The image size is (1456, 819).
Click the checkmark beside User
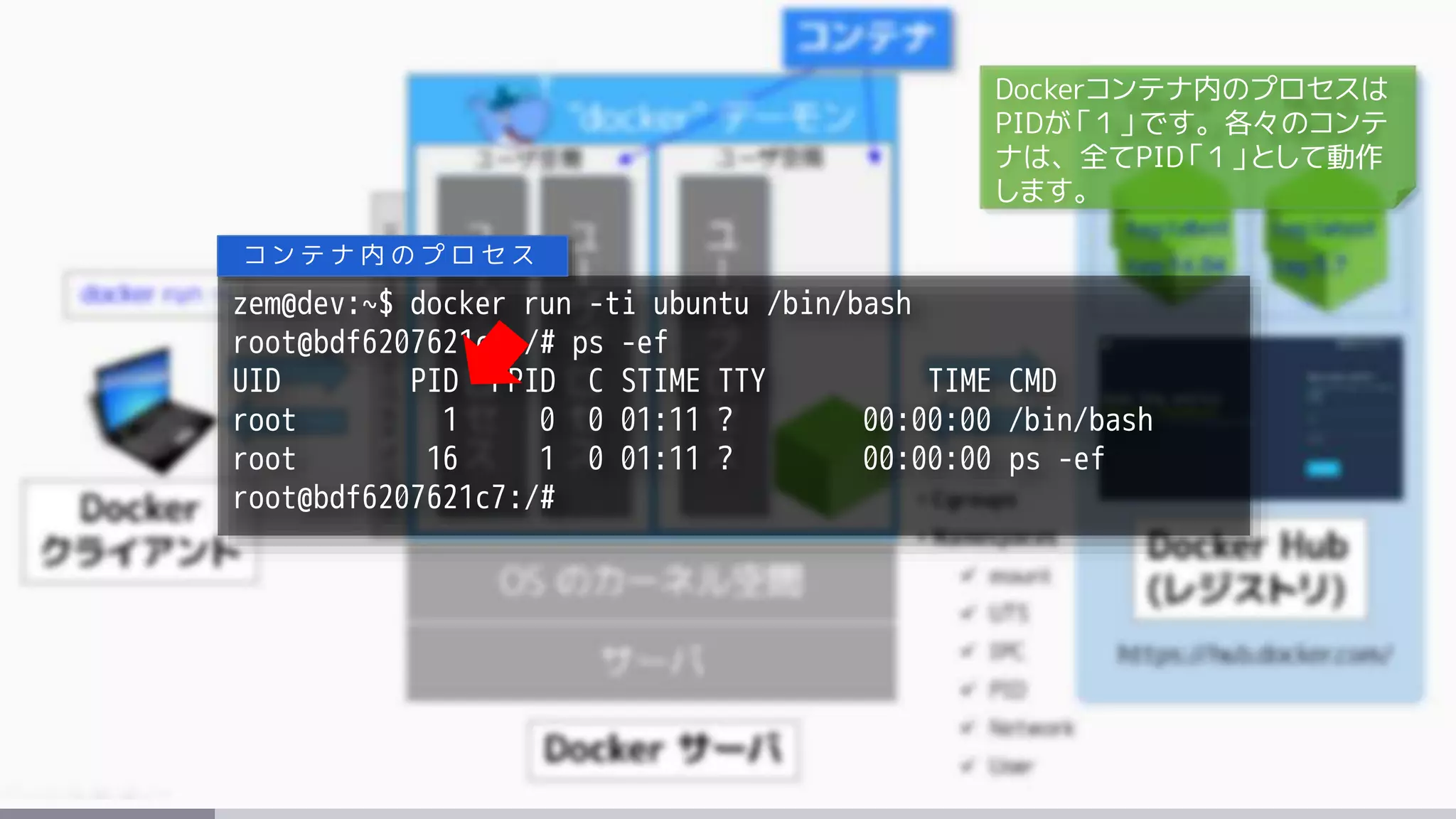pos(966,766)
